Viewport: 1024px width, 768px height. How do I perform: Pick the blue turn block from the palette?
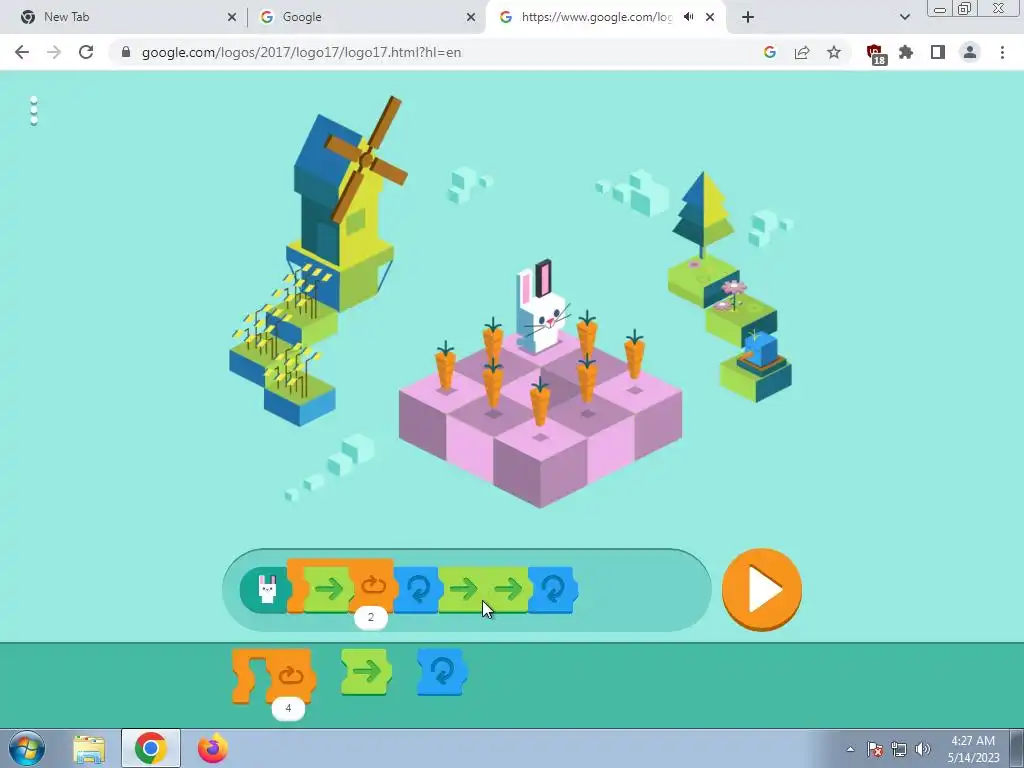(x=442, y=671)
